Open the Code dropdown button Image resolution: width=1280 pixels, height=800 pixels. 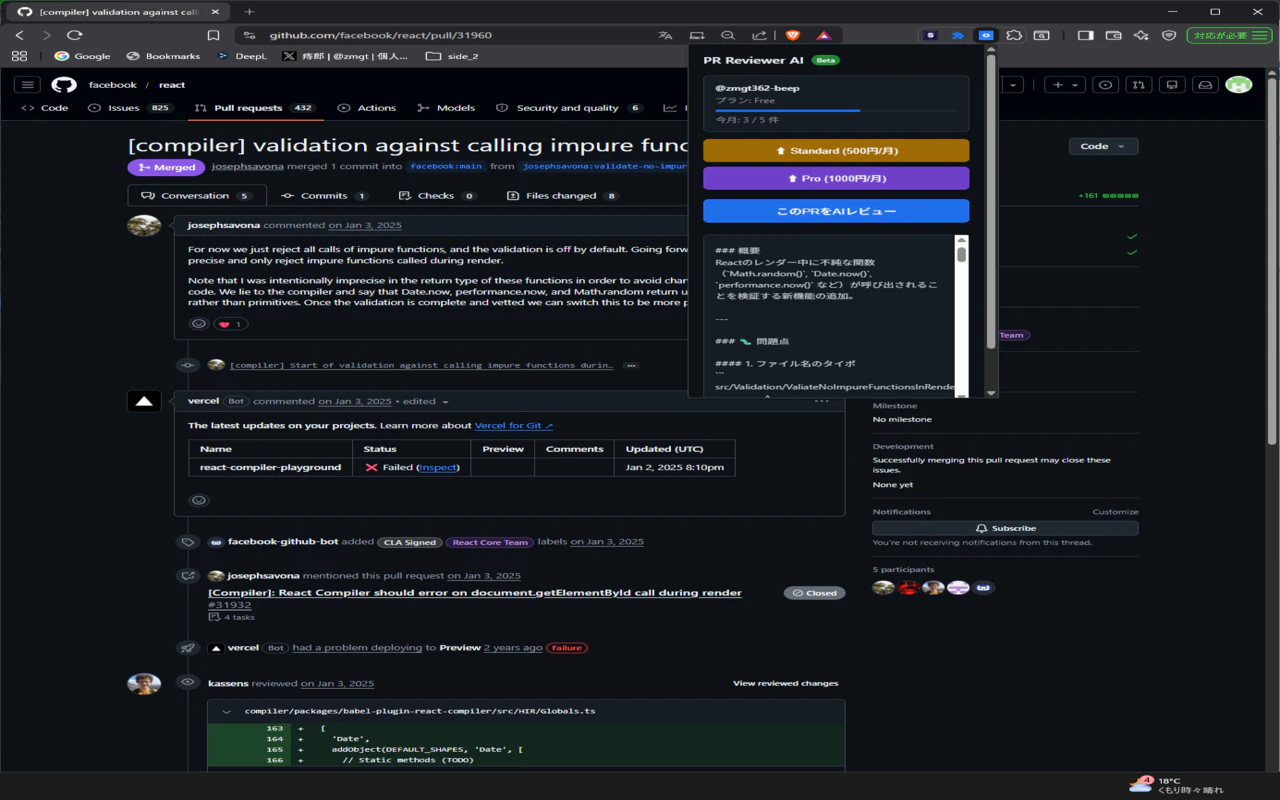(1103, 146)
